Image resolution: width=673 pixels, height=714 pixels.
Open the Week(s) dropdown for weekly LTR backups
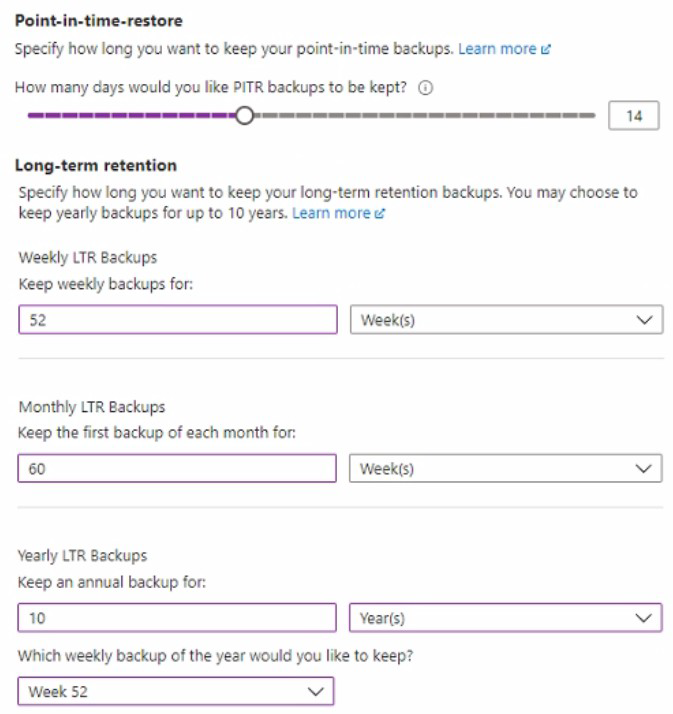pyautogui.click(x=505, y=320)
